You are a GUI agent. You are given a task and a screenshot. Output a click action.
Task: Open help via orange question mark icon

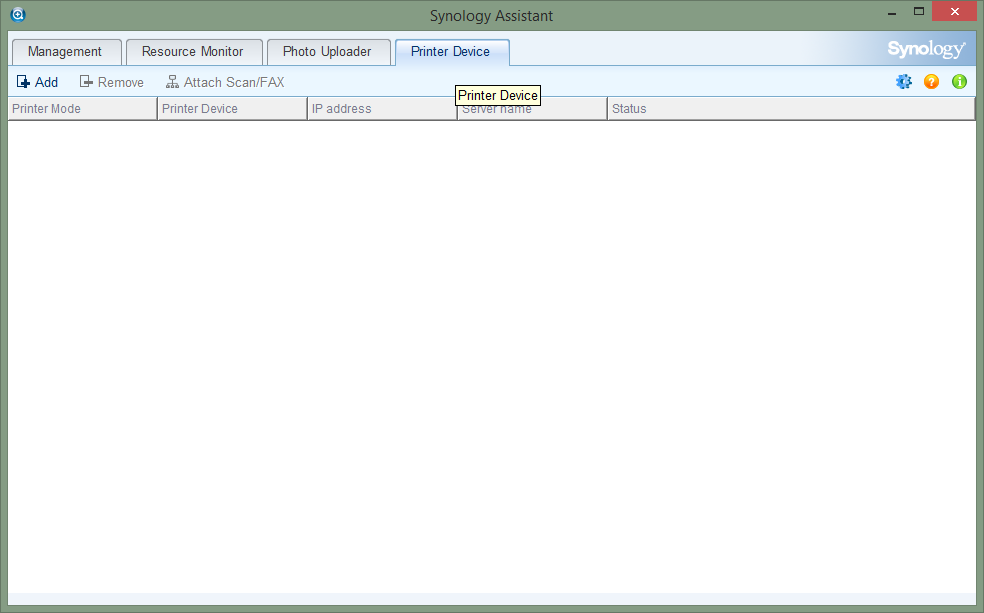(x=931, y=82)
